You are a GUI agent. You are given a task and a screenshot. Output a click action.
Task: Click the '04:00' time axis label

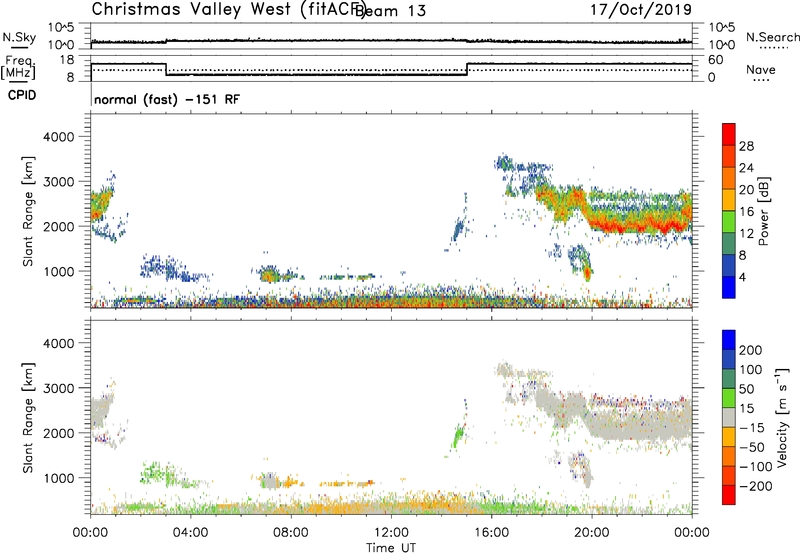coord(190,533)
